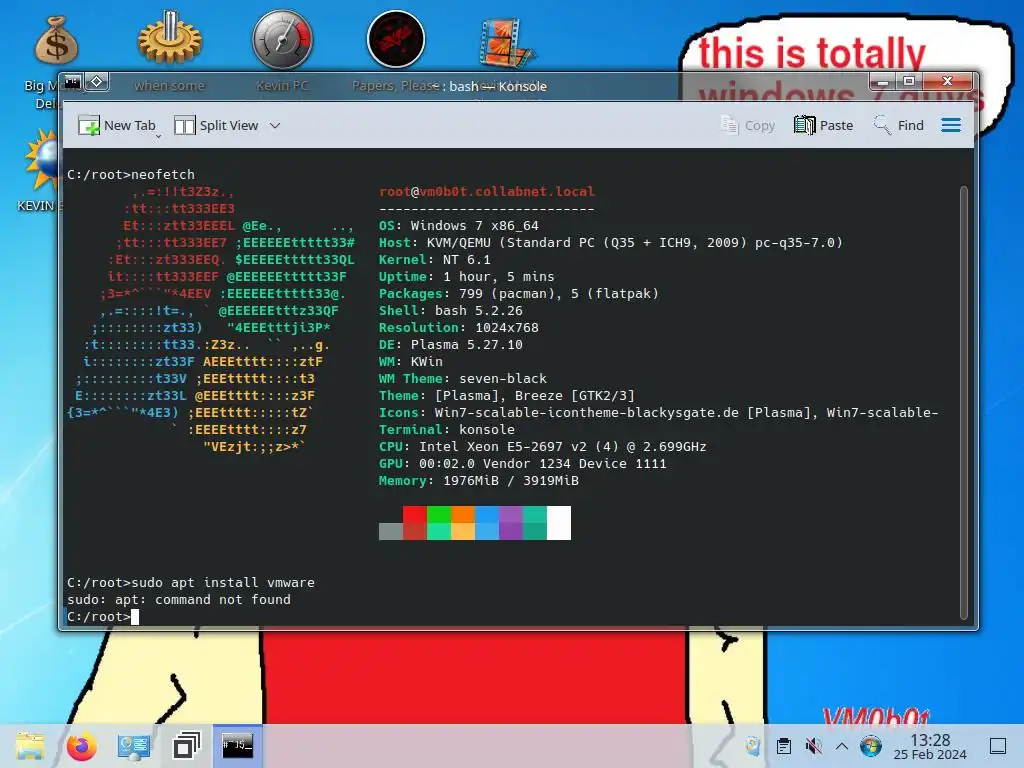Viewport: 1024px width, 768px height.
Task: Select the golden gear 'when some' desktop icon
Action: click(169, 38)
